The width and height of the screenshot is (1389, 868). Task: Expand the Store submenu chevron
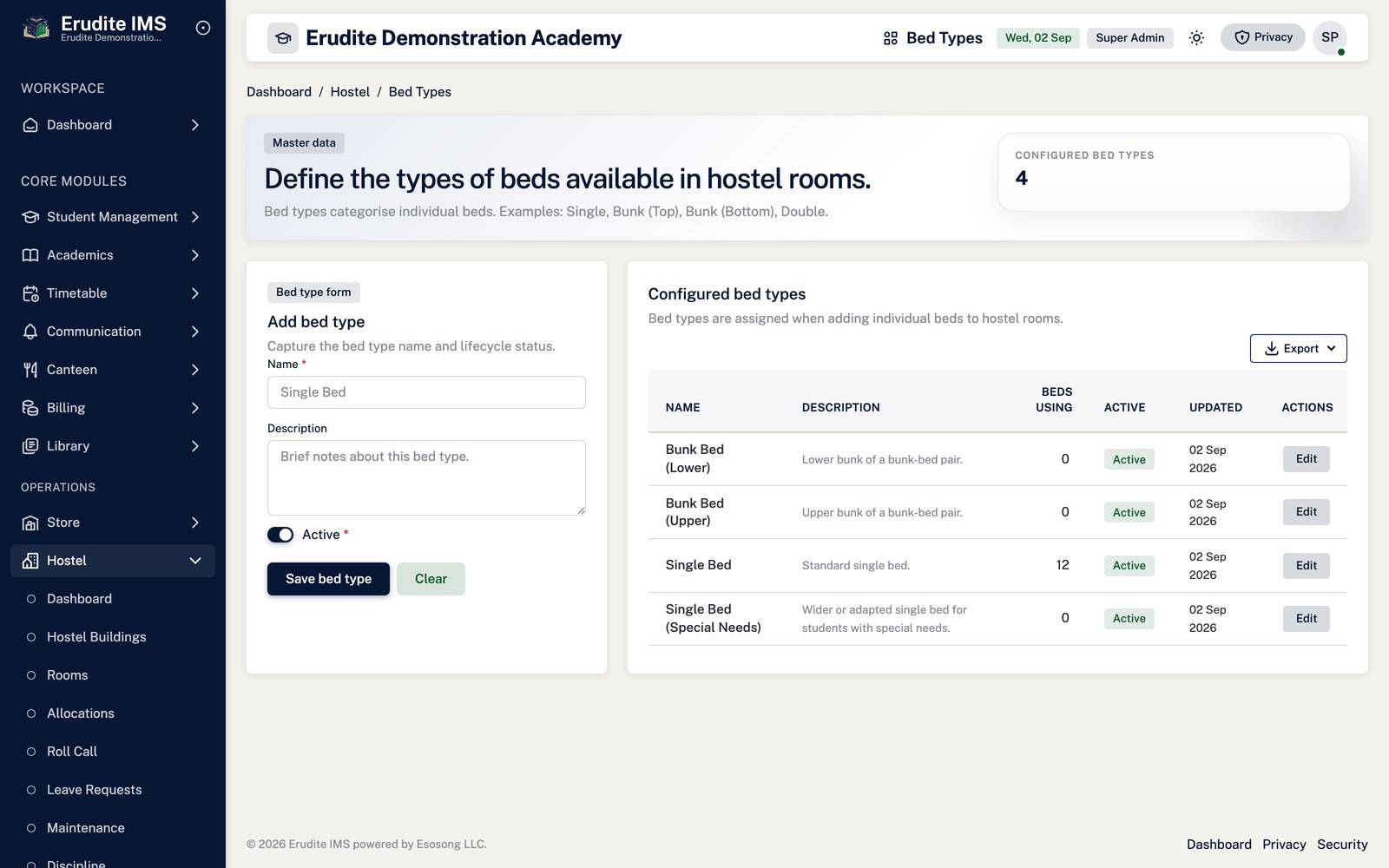(195, 523)
